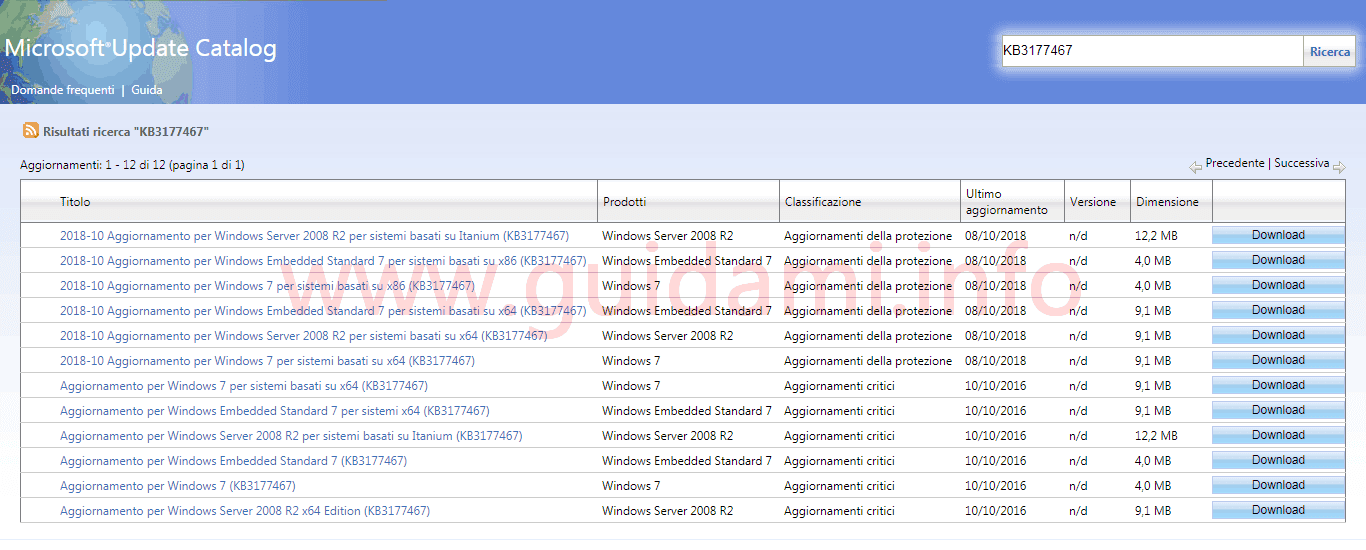Open the 2018-10 Windows Server 2008 R2 x64 title link
Viewport: 1366px width, 550px height.
304,336
